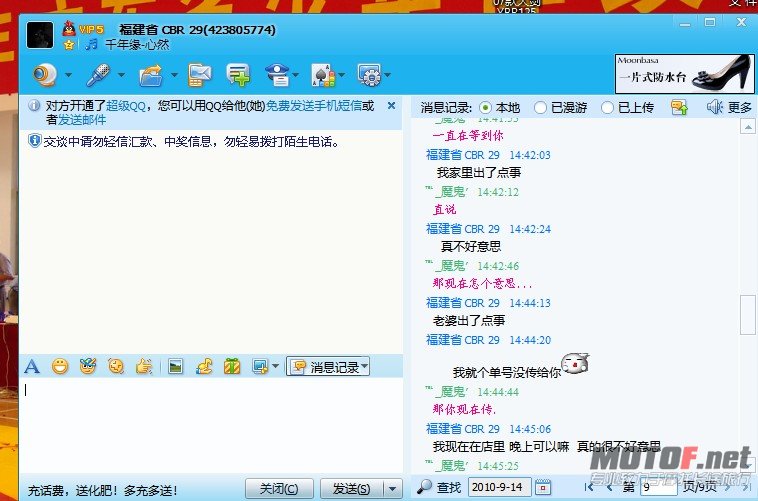
Task: Jump to first page of records
Action: 588,487
